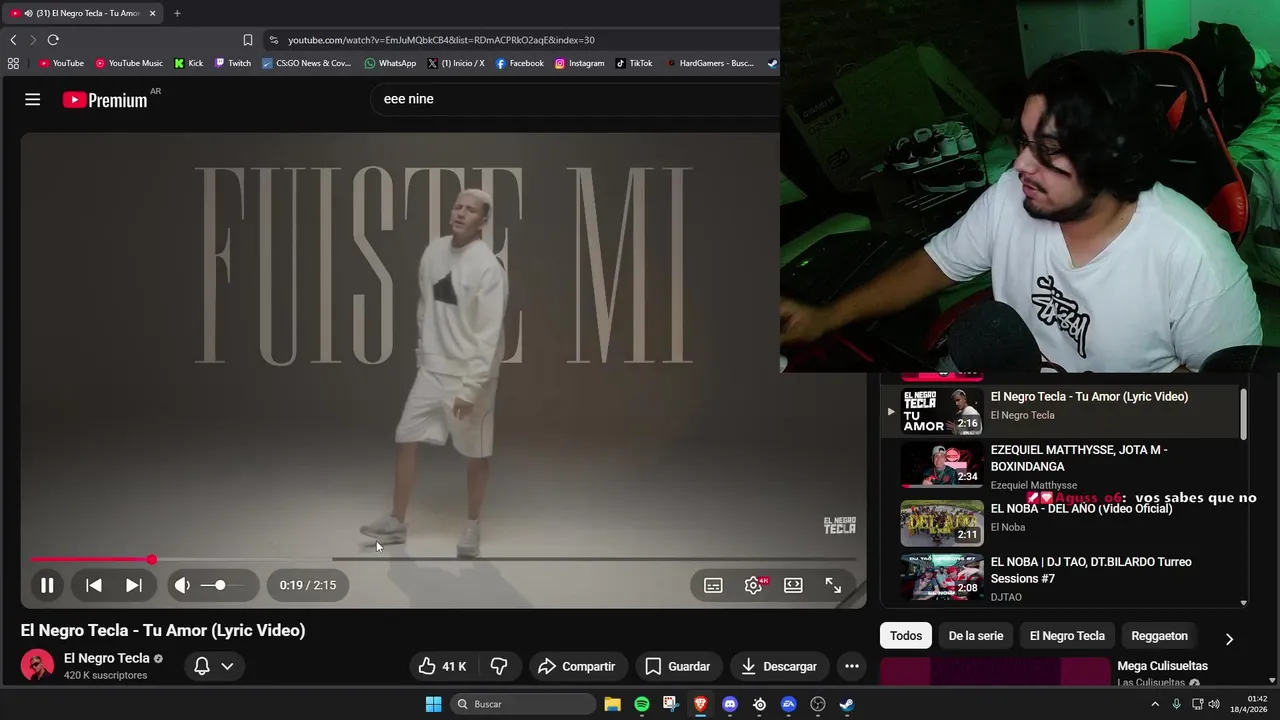The height and width of the screenshot is (720, 1280).
Task: Click the Descargar download button
Action: click(x=779, y=666)
